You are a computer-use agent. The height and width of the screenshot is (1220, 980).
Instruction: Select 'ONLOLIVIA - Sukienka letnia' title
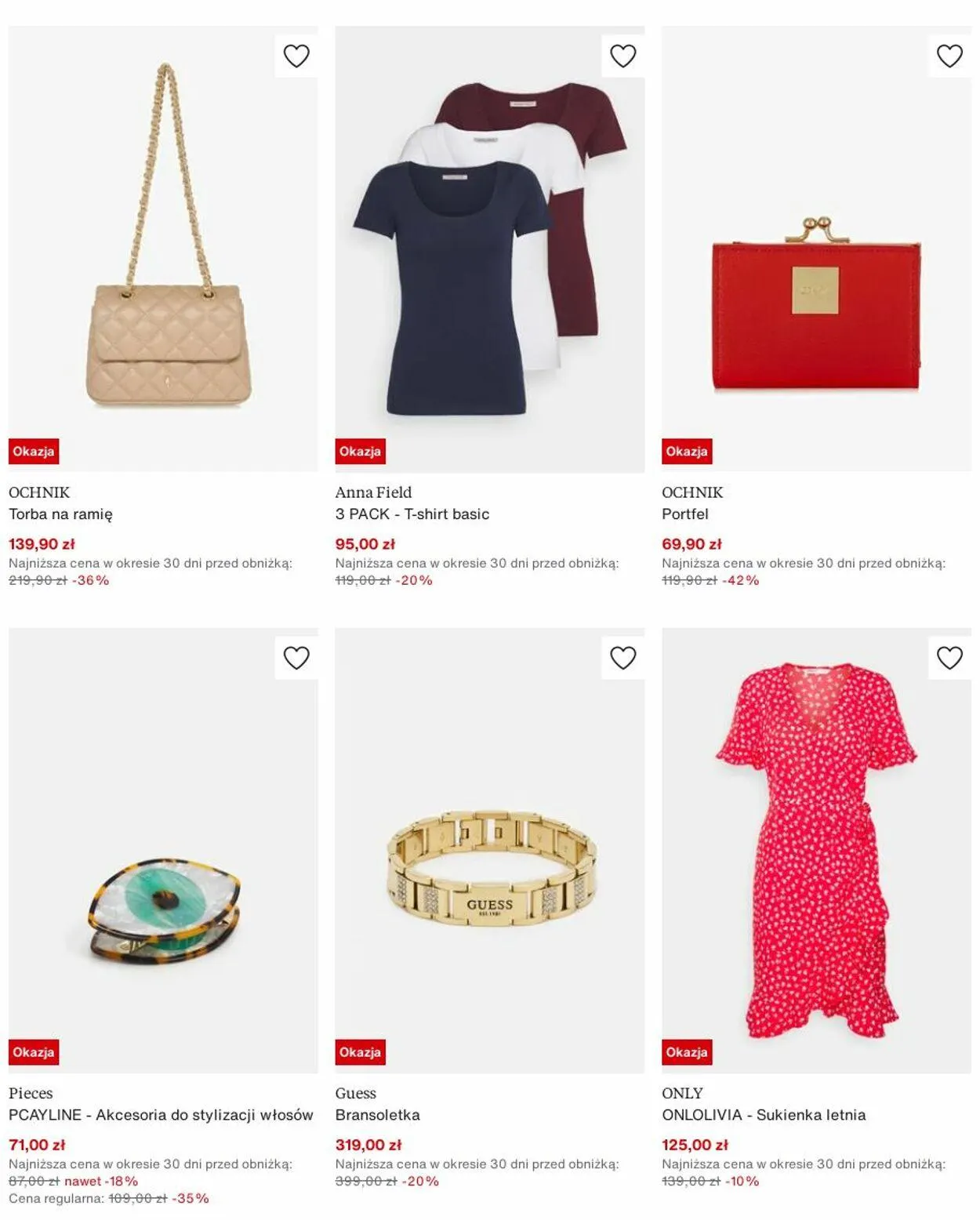tap(764, 1115)
